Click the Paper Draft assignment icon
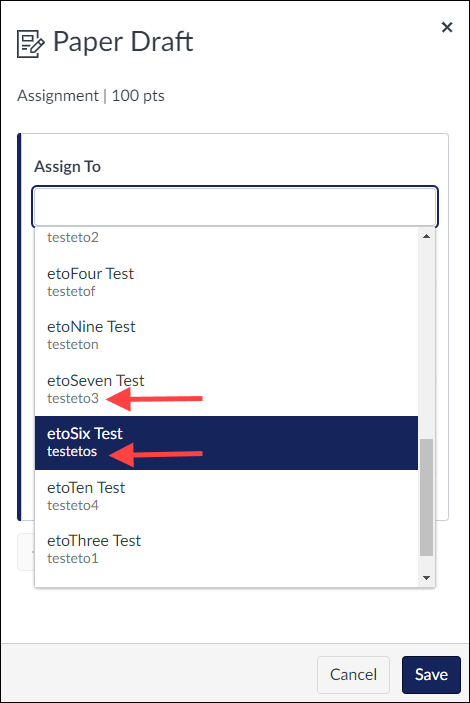 tap(30, 43)
